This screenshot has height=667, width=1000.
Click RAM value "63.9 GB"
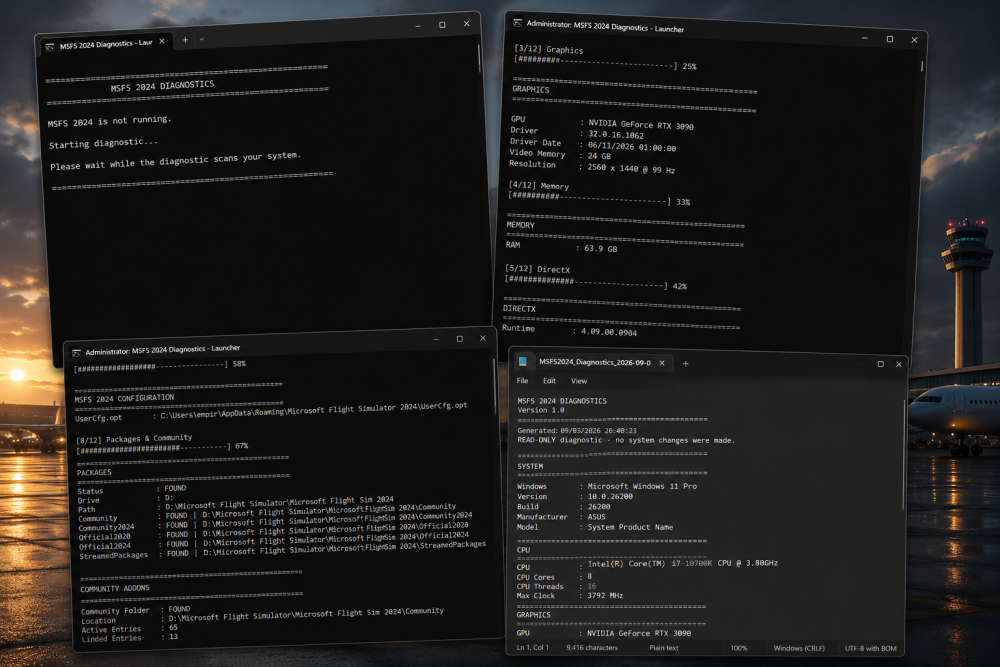tap(600, 248)
